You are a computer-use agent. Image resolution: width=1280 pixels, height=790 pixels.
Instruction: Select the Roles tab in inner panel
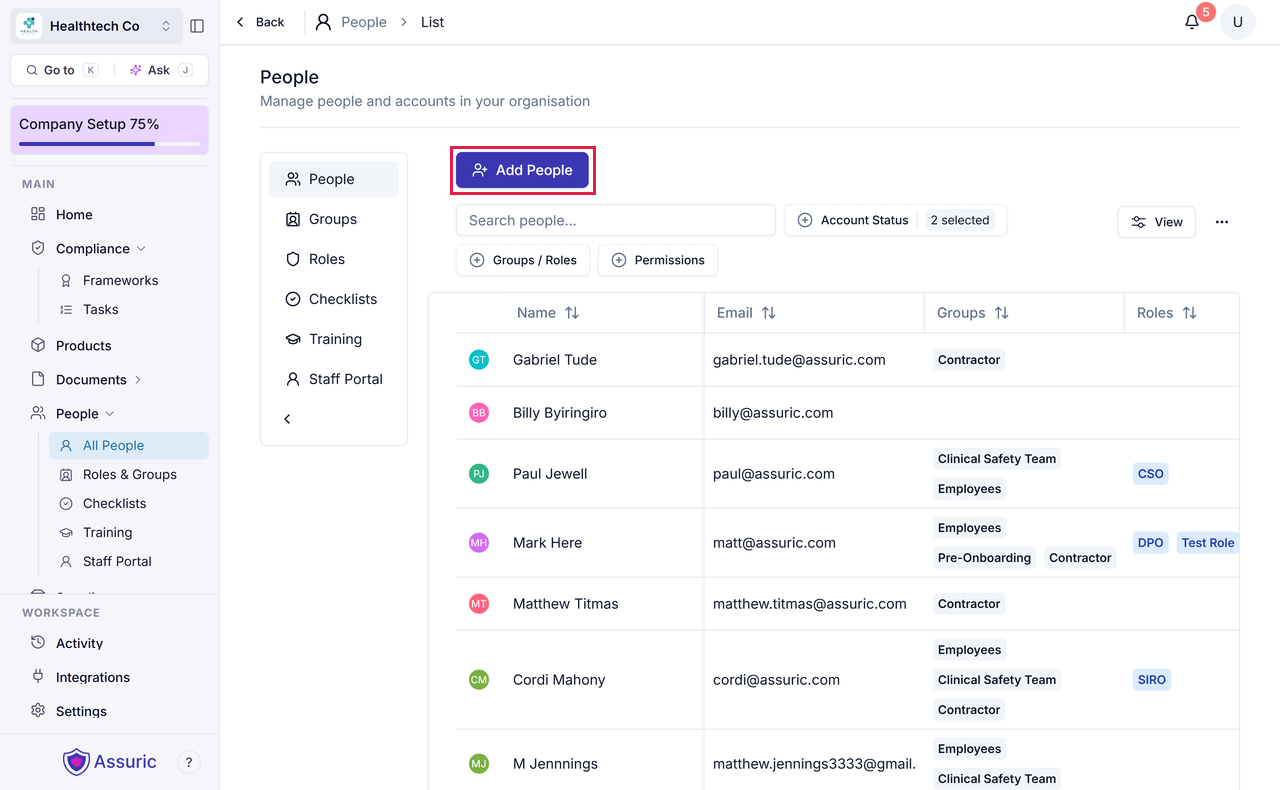pos(333,259)
